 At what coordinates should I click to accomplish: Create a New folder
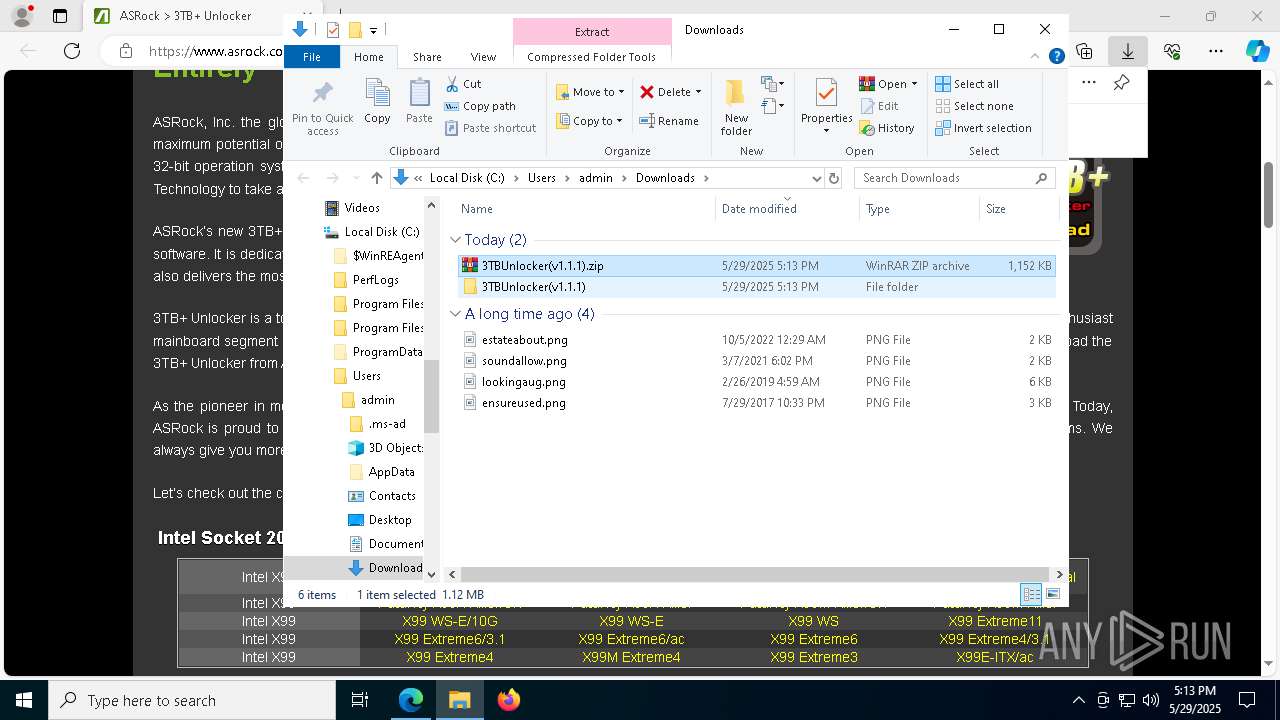[736, 108]
